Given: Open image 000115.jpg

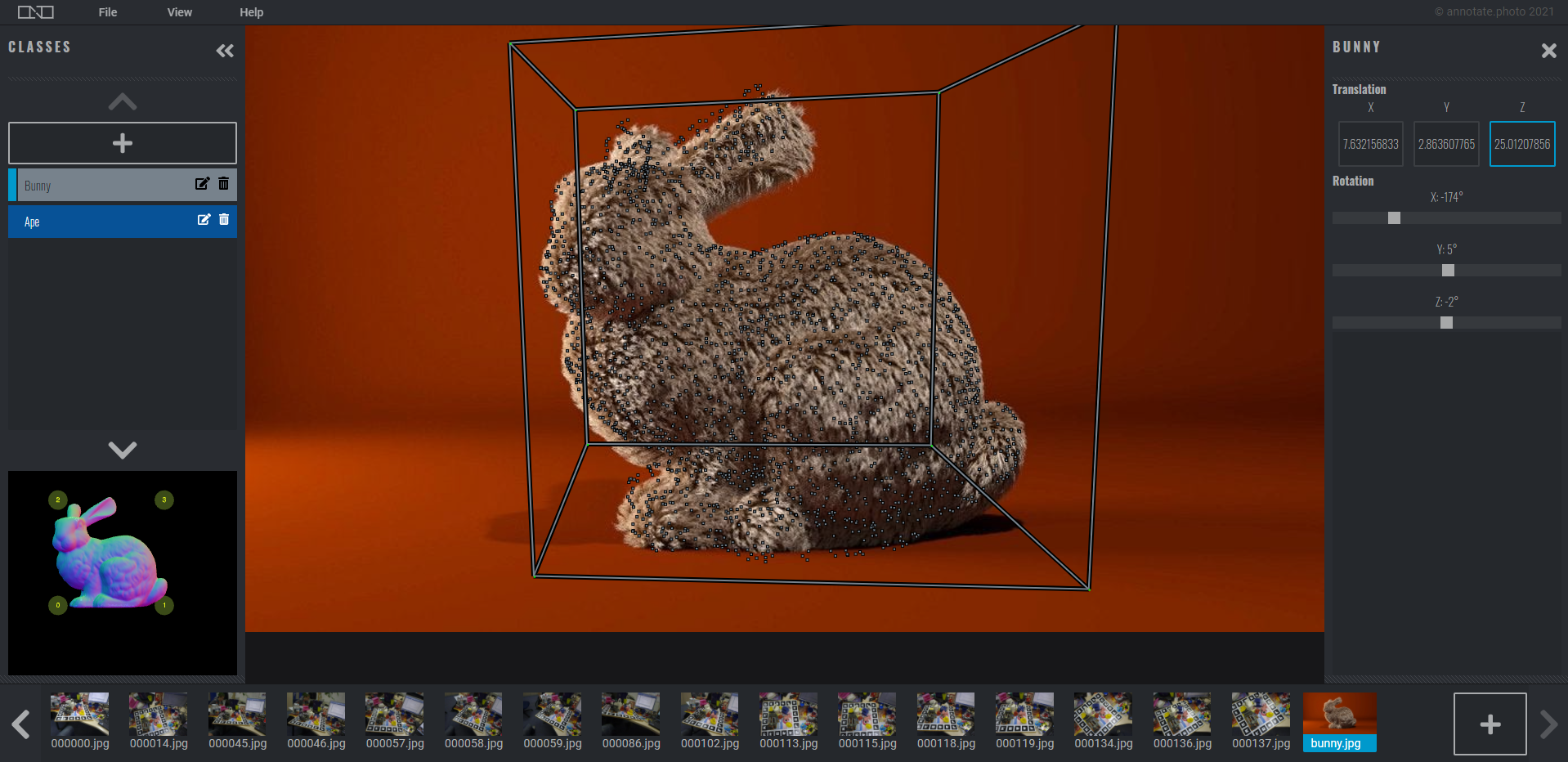Looking at the screenshot, I should pyautogui.click(x=867, y=722).
